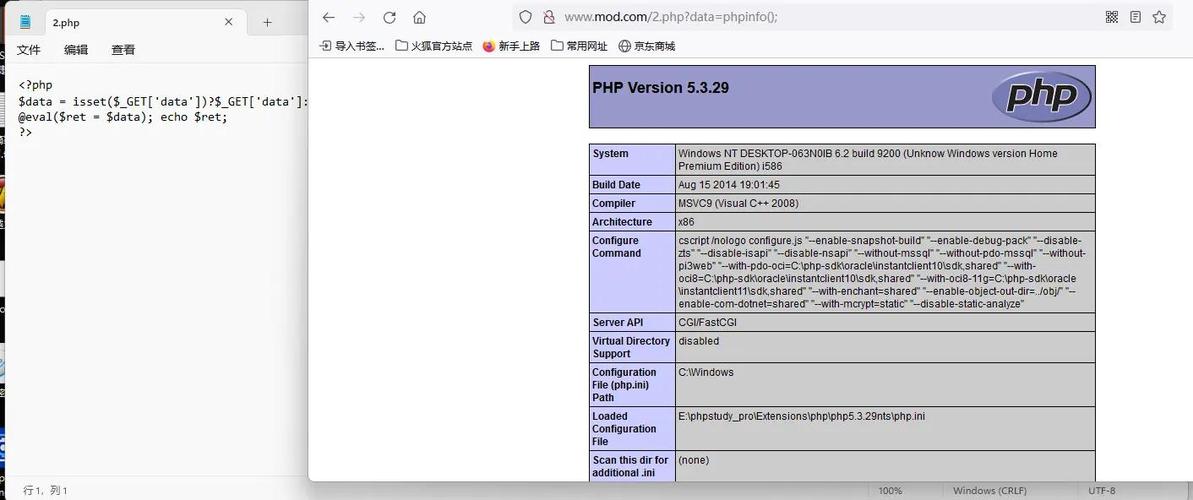
Task: Click the $data = isset code line
Action: click(x=163, y=101)
